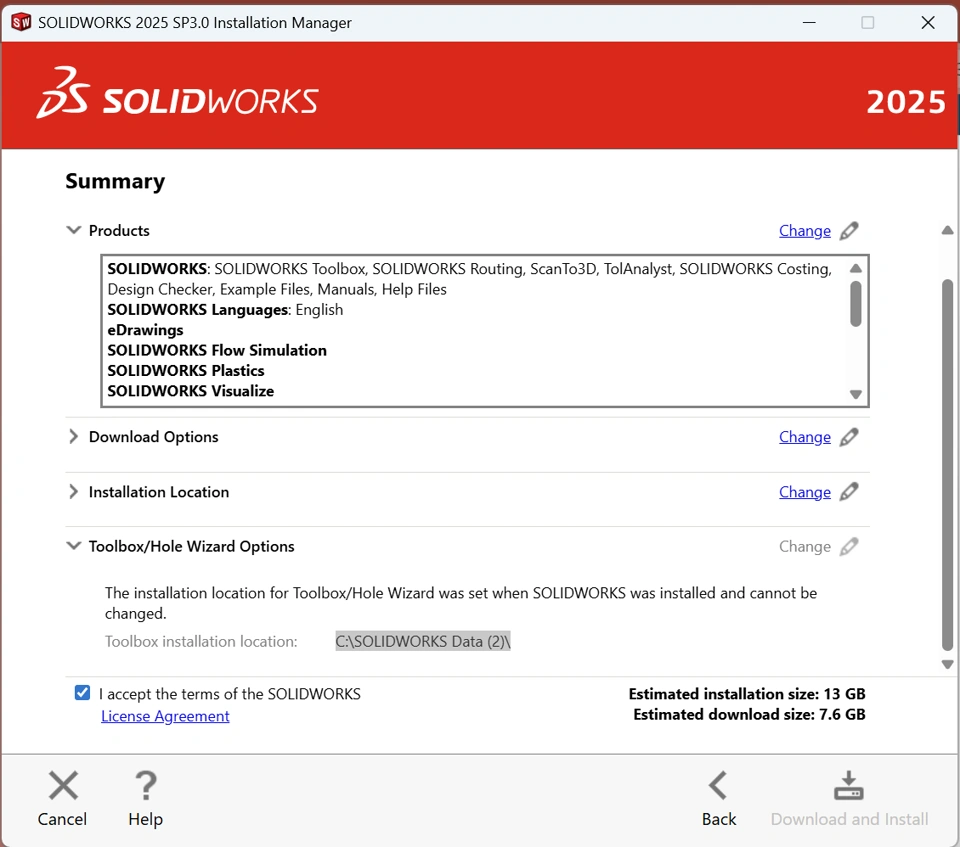
Task: Click the summary panel scroll down arrow
Action: (947, 664)
